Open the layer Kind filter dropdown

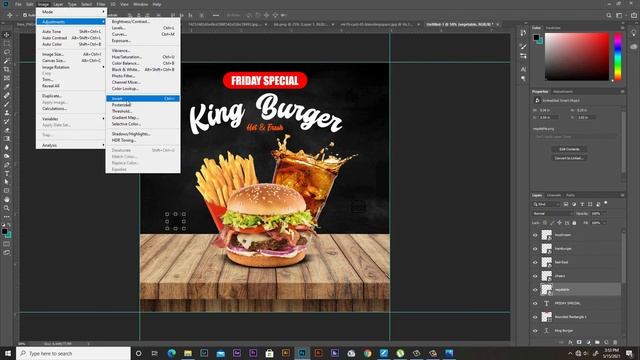(546, 204)
